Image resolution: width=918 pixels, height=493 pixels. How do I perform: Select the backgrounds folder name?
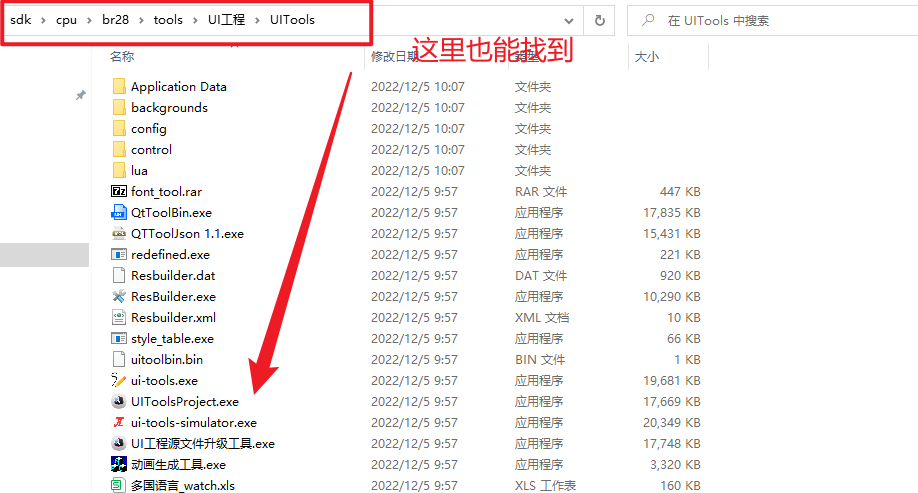[x=169, y=108]
